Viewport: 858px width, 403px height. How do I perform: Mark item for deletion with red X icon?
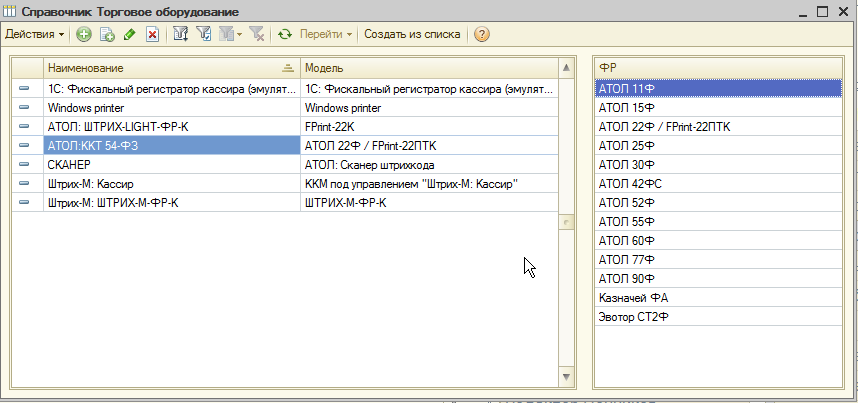[x=152, y=34]
